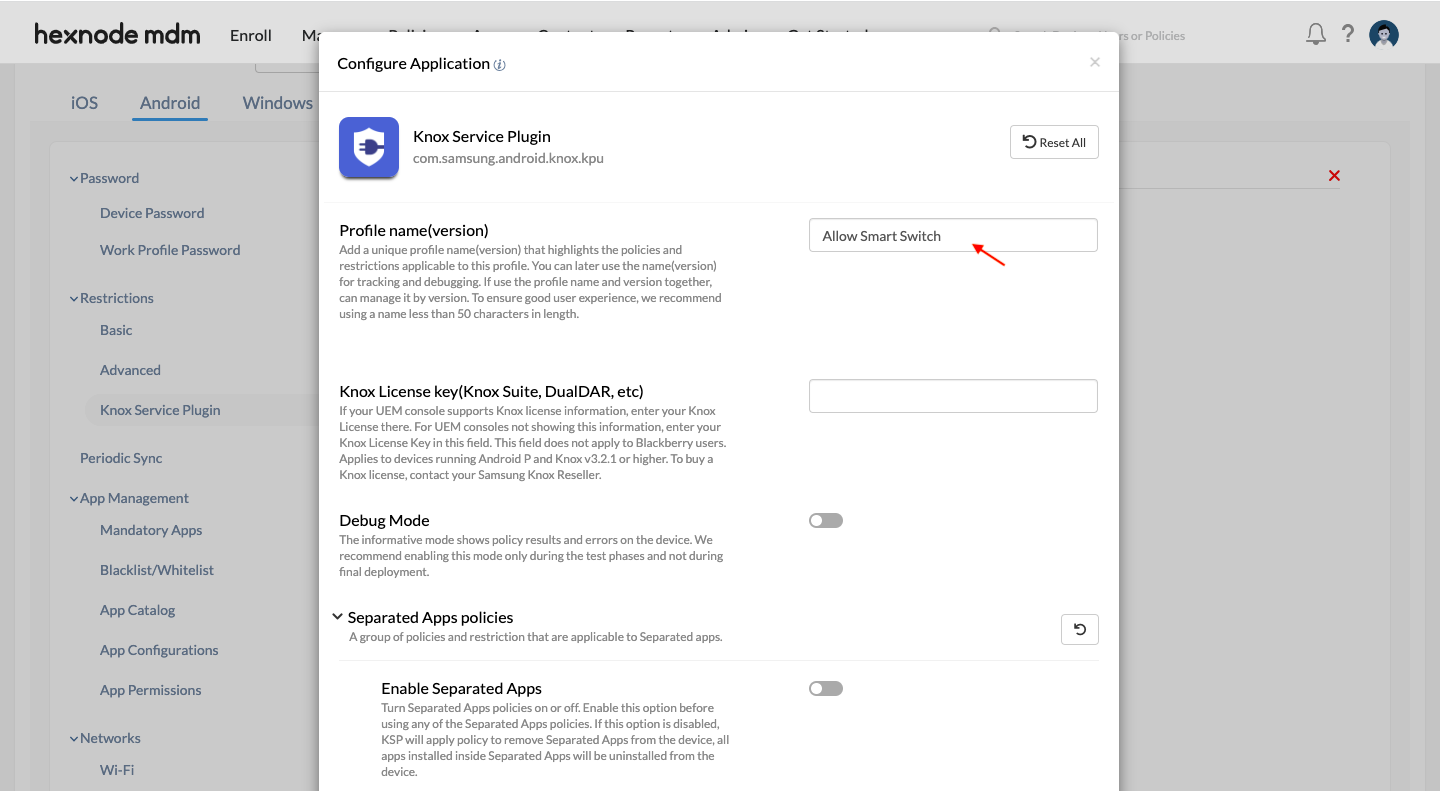Open Blacklist/Whitelist settings
1440x791 pixels.
pyautogui.click(x=157, y=570)
